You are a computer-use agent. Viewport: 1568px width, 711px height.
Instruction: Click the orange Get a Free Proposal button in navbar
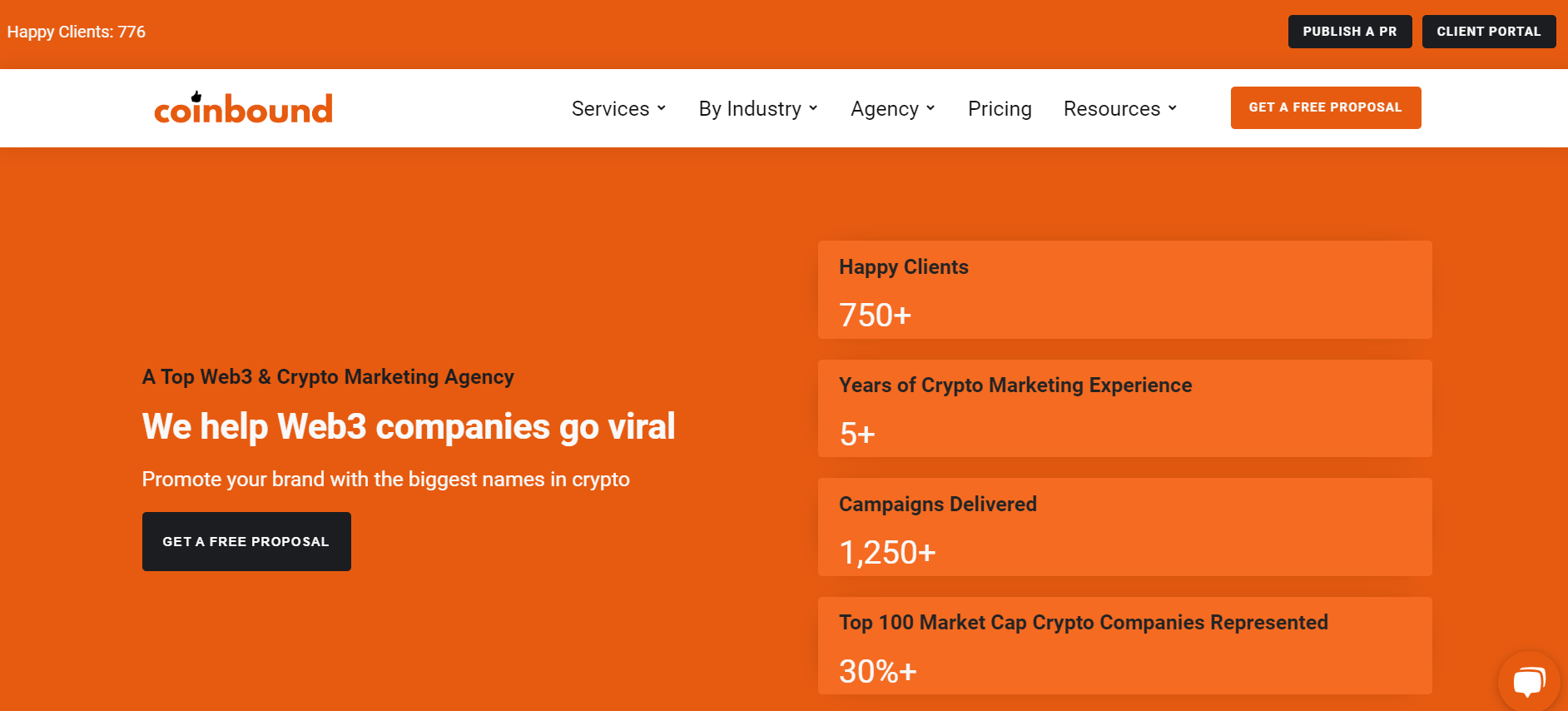(1326, 107)
